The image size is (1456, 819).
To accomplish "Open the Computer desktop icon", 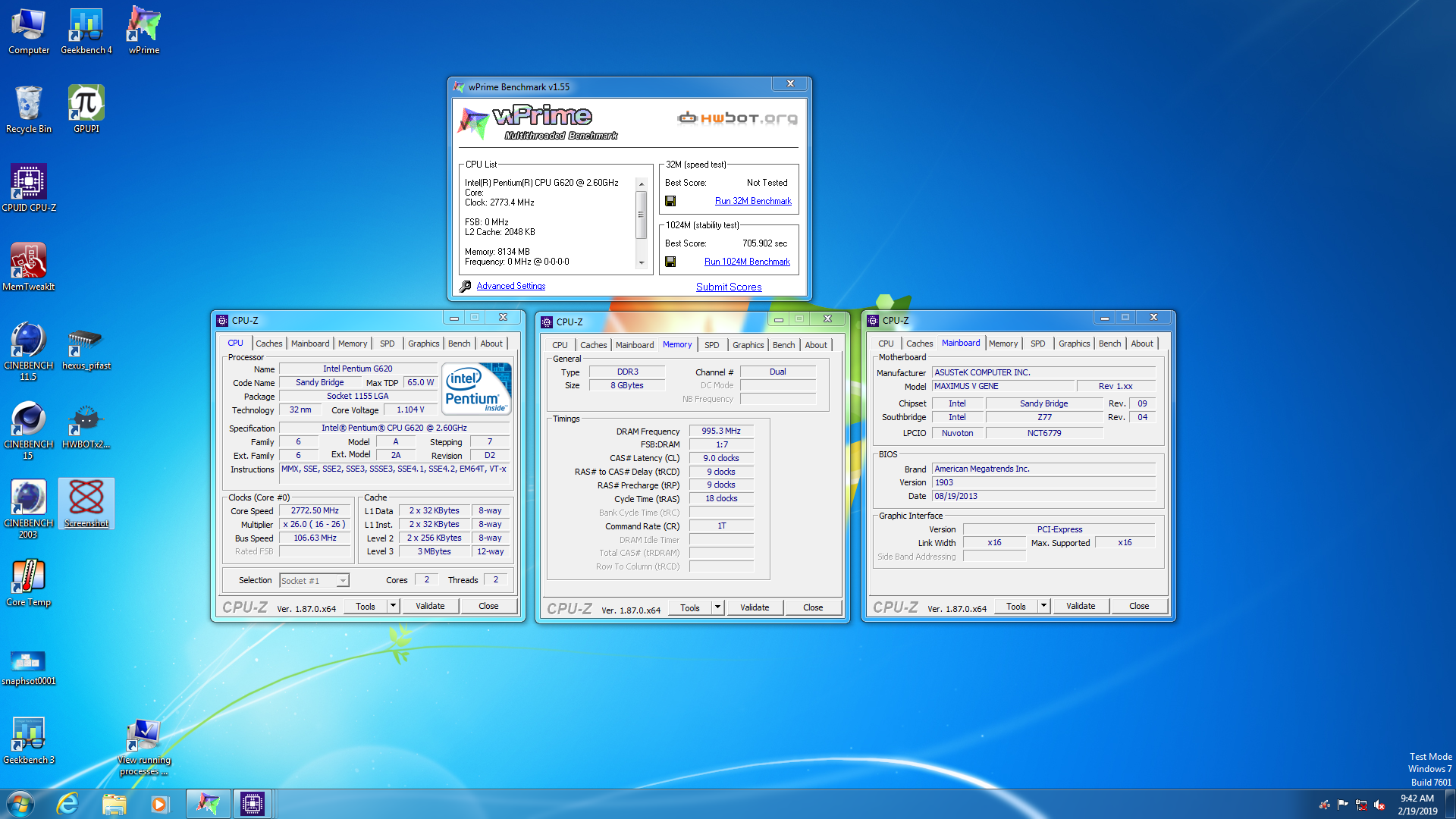I will (x=29, y=32).
